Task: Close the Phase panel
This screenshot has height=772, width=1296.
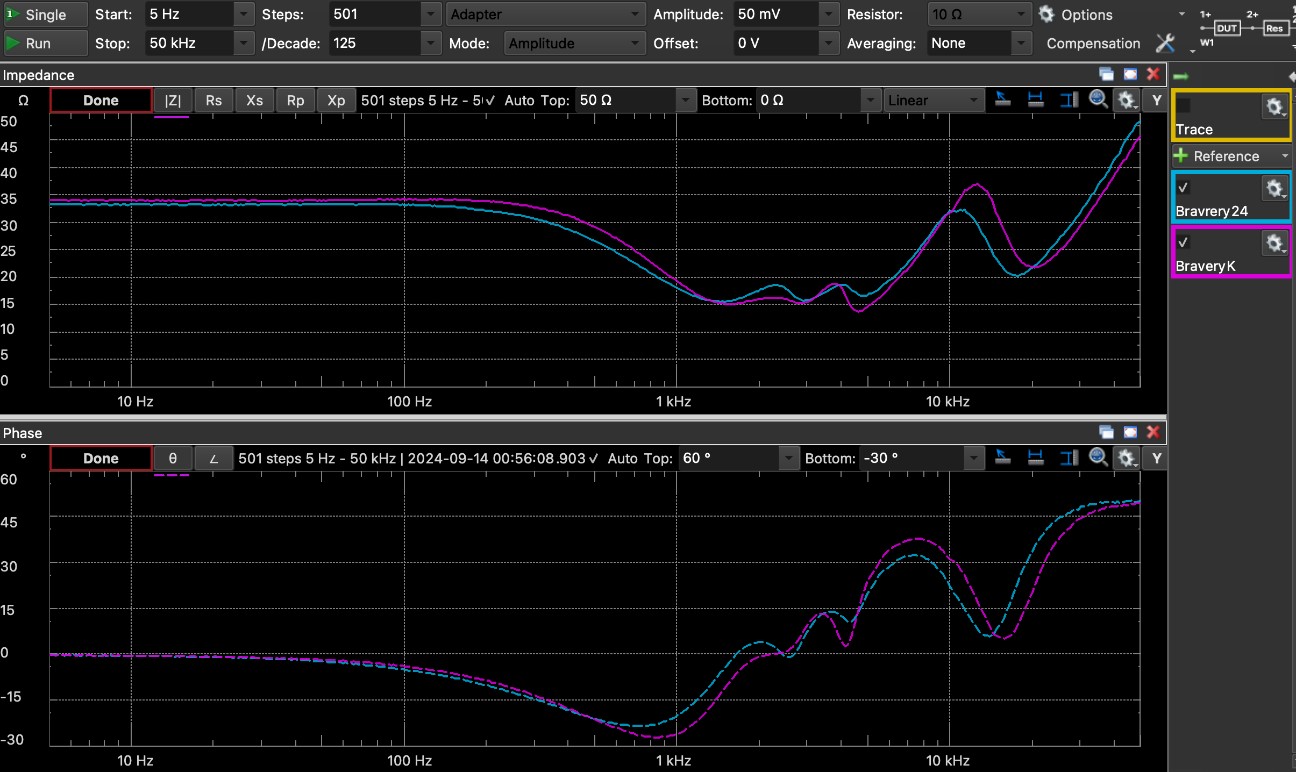Action: coord(1153,432)
